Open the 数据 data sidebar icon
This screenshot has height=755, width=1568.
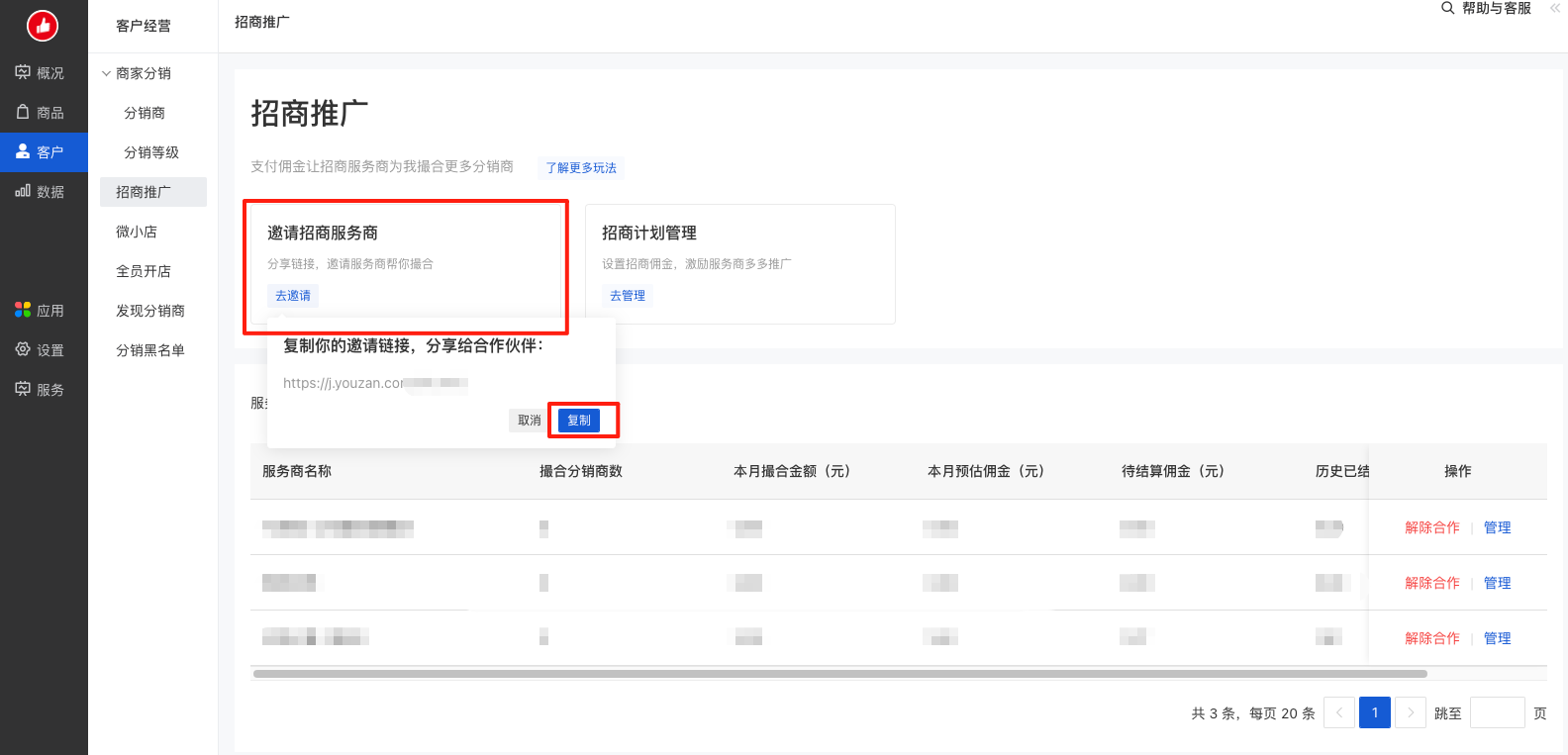coord(23,191)
